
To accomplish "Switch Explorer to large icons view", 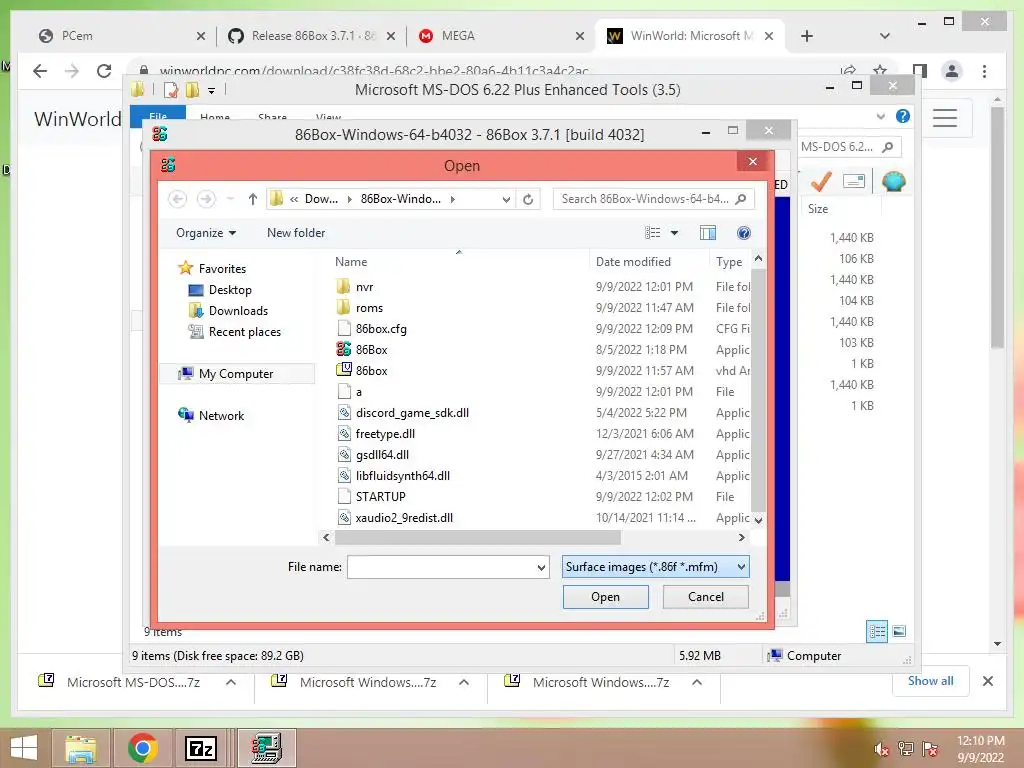I will click(x=899, y=631).
